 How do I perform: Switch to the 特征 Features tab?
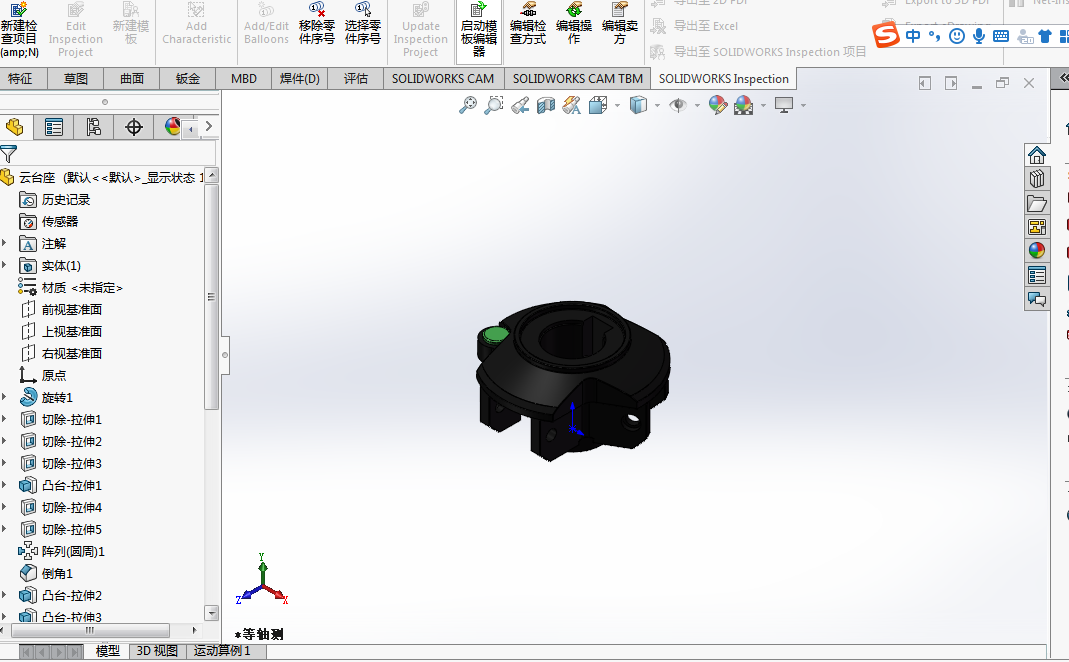20,79
